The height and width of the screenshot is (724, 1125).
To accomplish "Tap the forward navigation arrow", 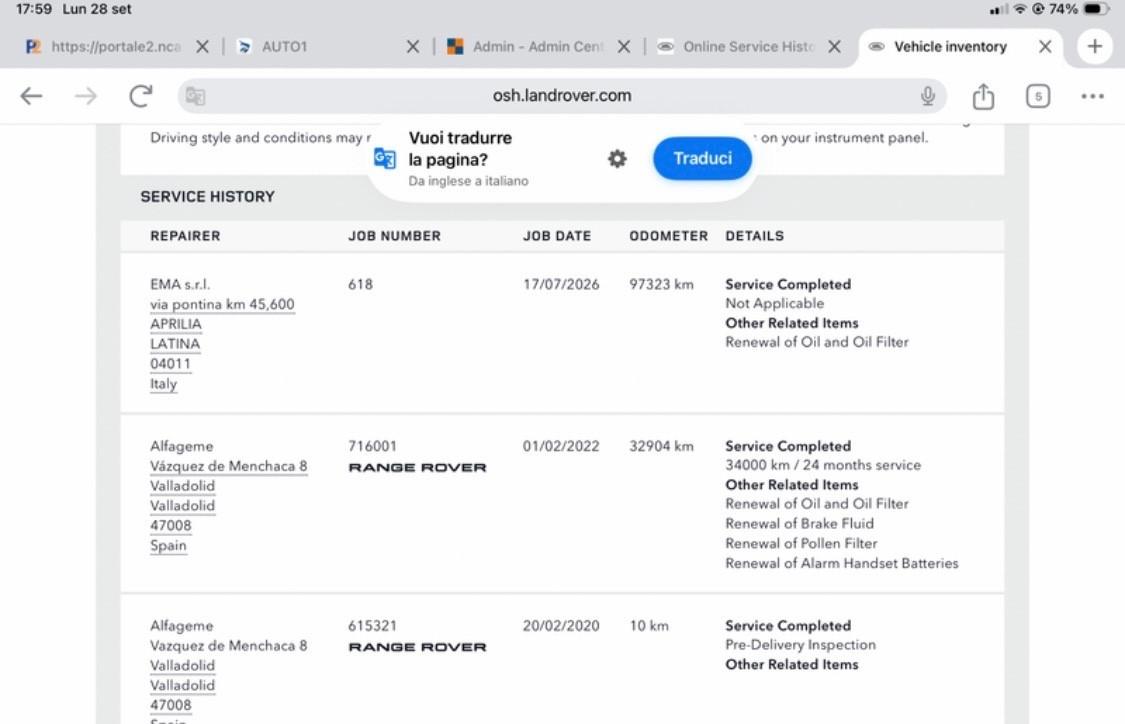I will (x=85, y=95).
